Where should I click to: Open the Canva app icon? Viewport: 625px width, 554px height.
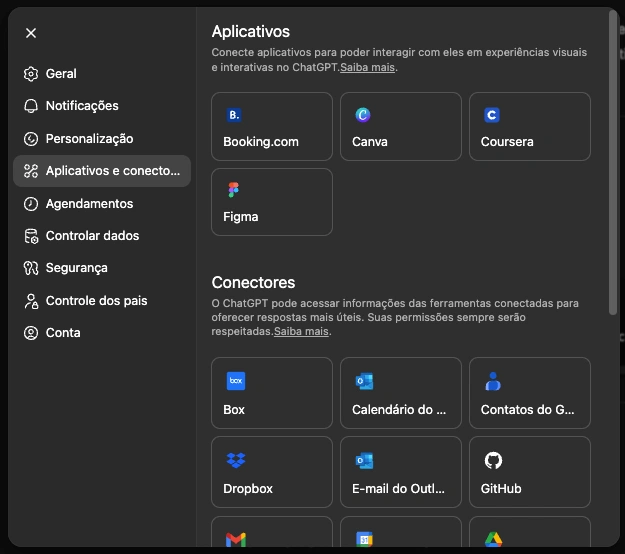pos(363,115)
